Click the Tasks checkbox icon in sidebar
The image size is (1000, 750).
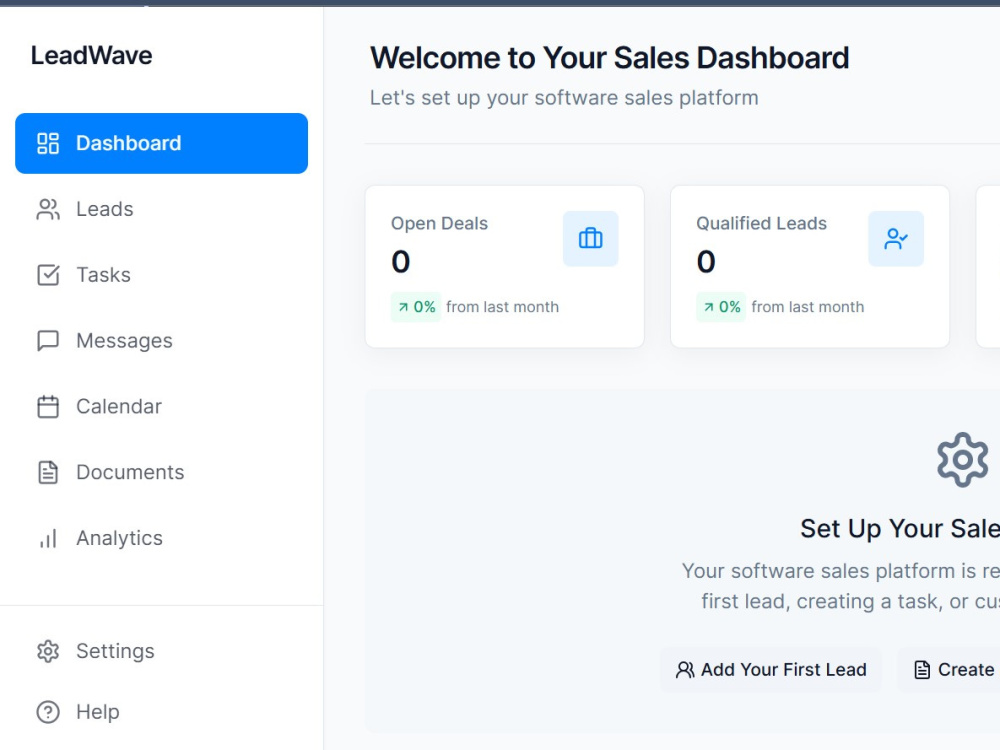click(x=48, y=275)
